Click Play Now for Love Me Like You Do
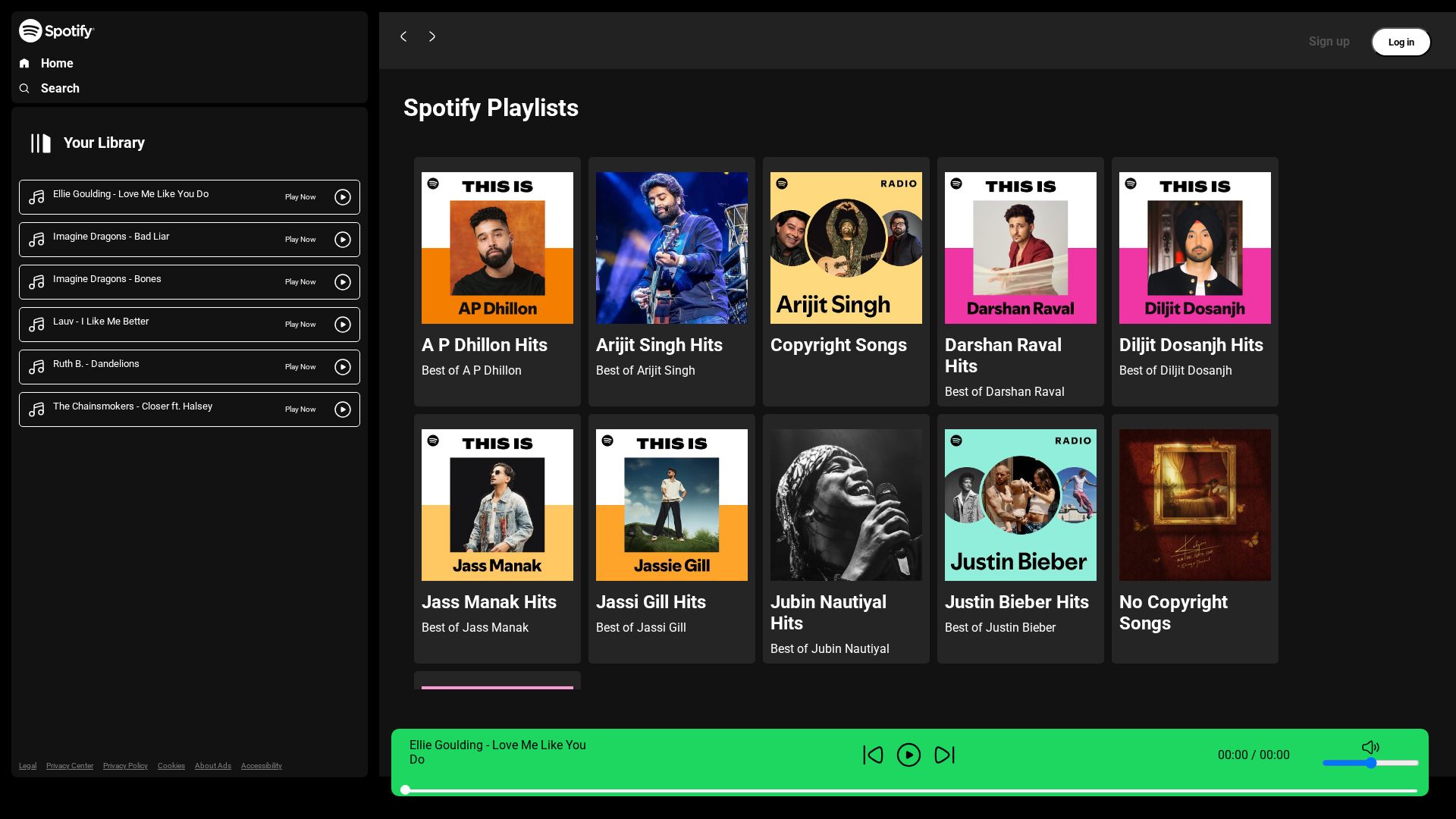1456x819 pixels. (300, 197)
